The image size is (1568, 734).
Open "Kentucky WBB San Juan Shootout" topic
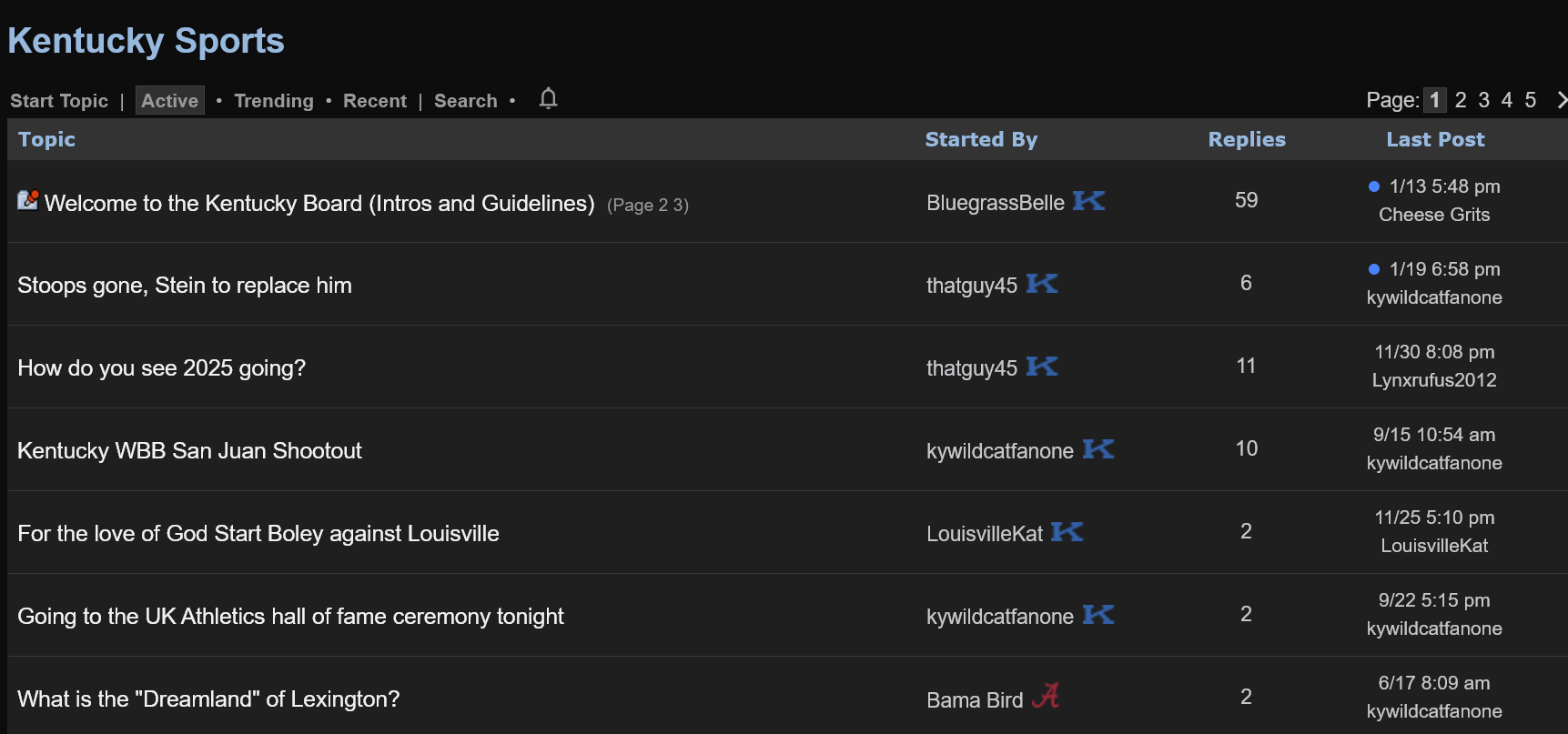point(189,451)
